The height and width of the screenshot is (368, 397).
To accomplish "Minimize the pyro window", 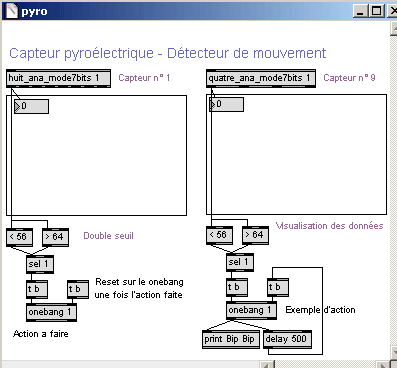I will pyautogui.click(x=360, y=12).
